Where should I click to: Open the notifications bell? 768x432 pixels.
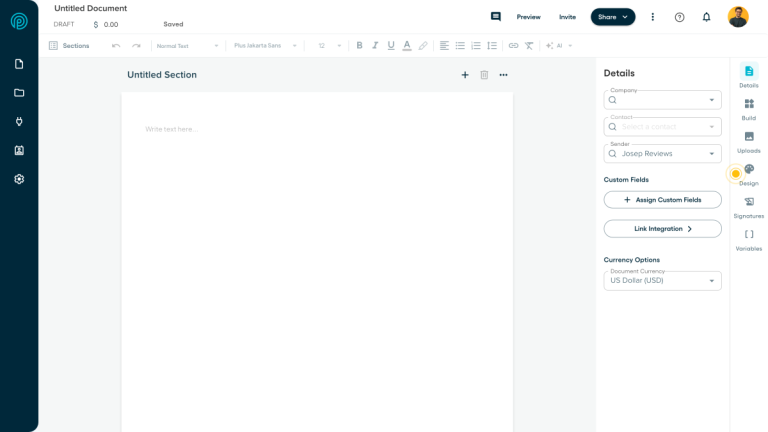706,17
